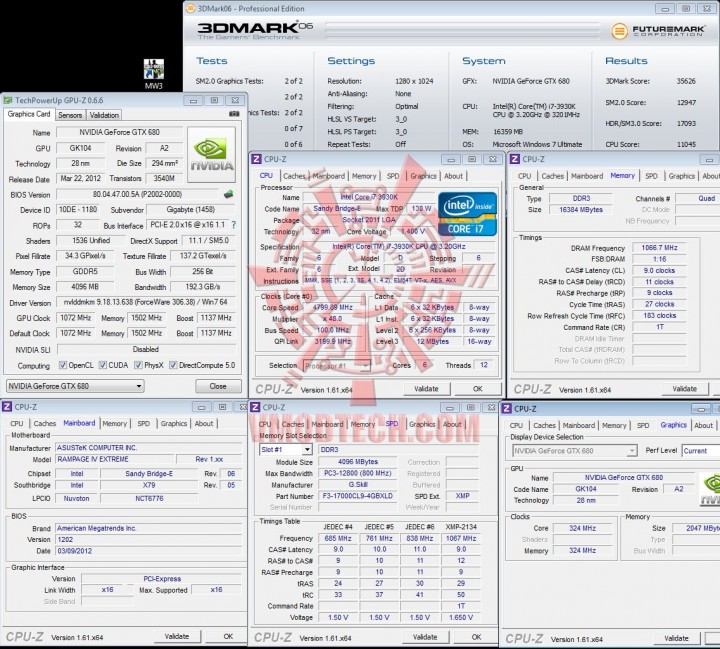The height and width of the screenshot is (649, 720).
Task: Open the GPU selection dropdown in GPU-Z
Action: 75,386
